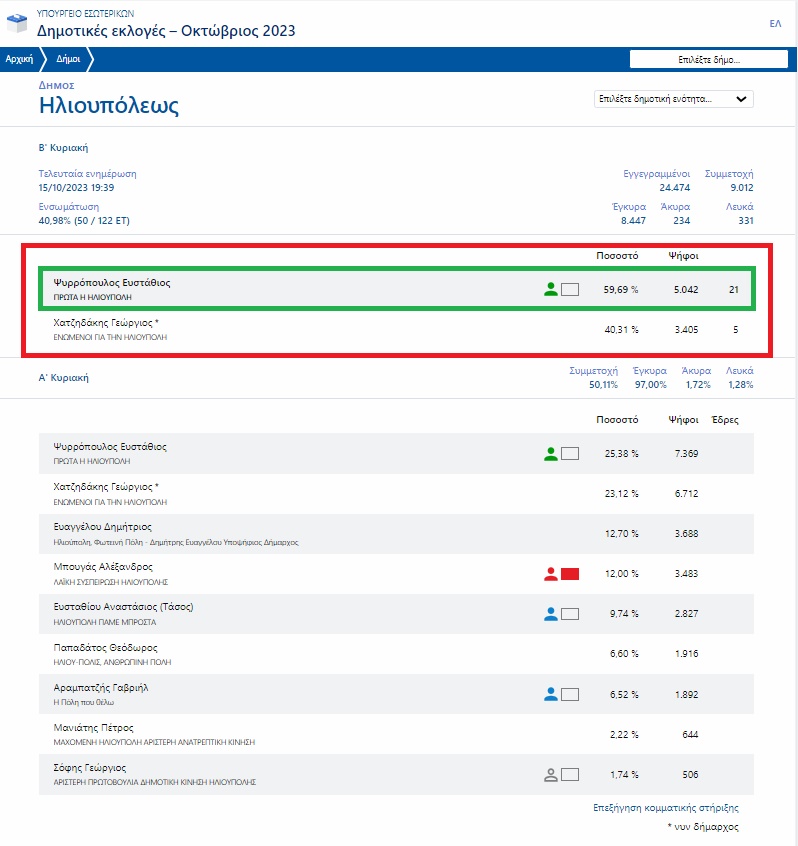Click the A' Κυριακή section label

coord(63,378)
